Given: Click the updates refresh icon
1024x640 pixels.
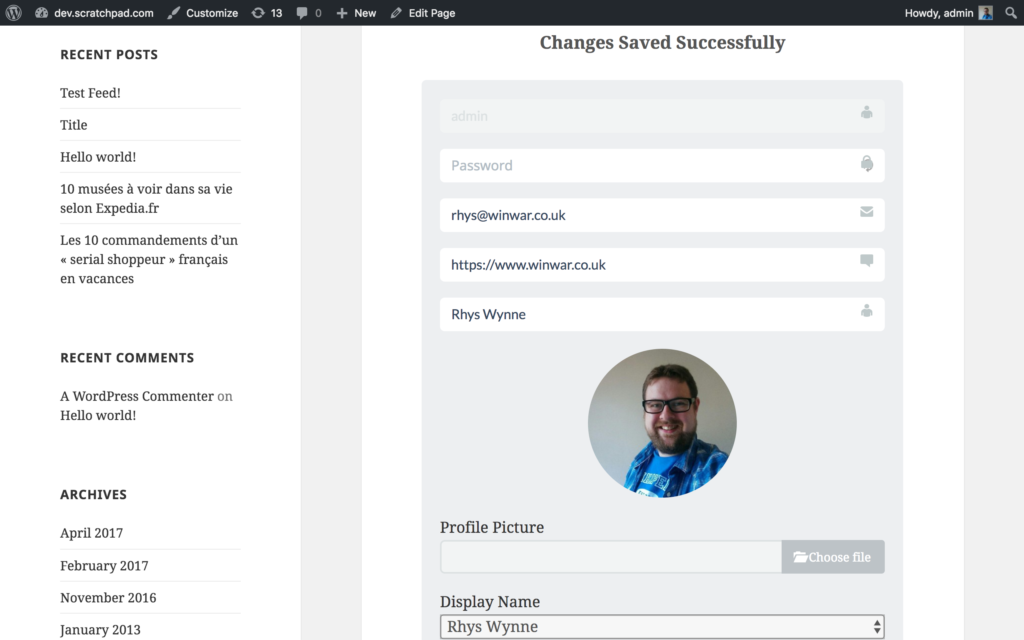Looking at the screenshot, I should coord(259,12).
